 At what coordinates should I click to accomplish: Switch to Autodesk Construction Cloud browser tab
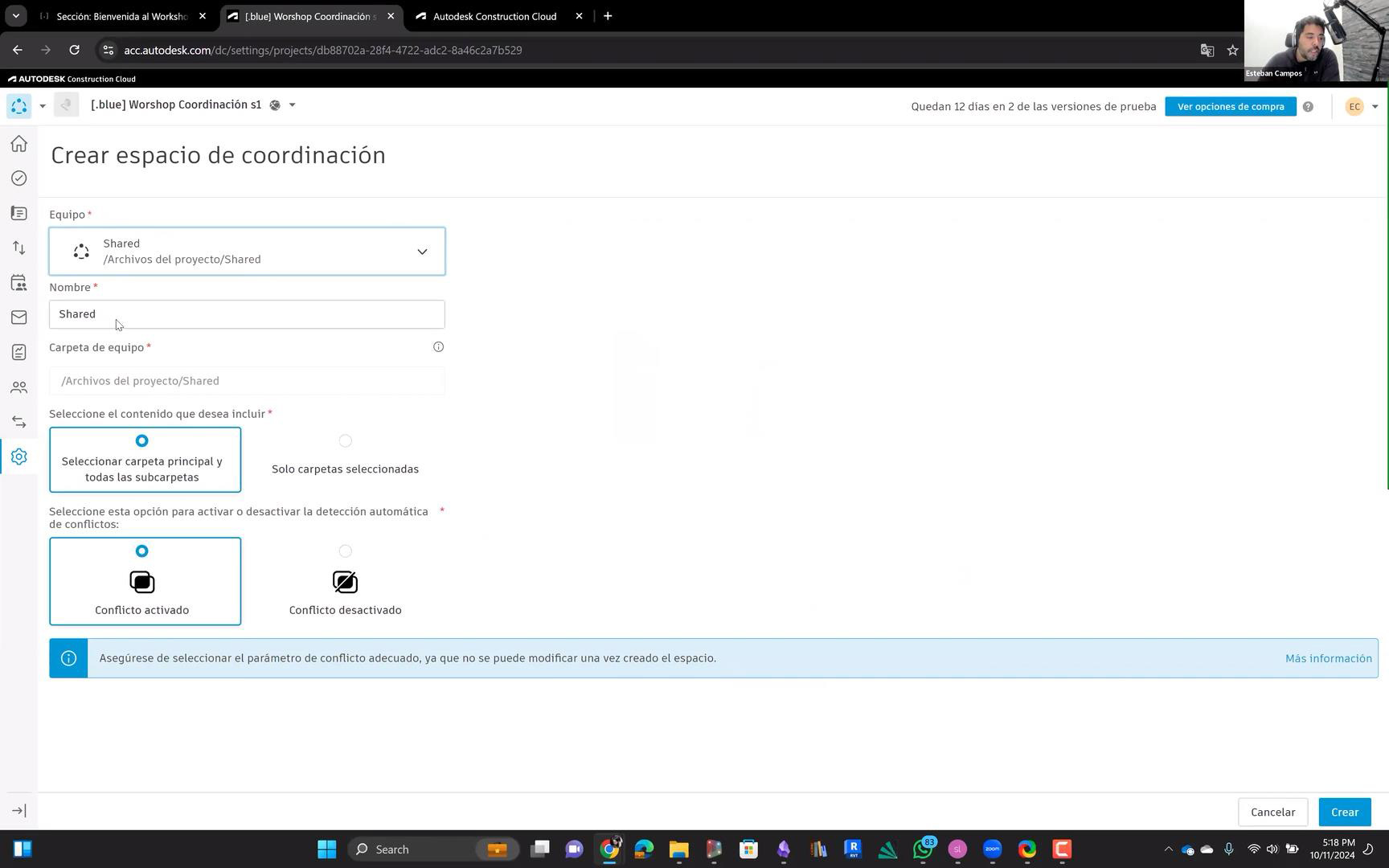tap(494, 16)
